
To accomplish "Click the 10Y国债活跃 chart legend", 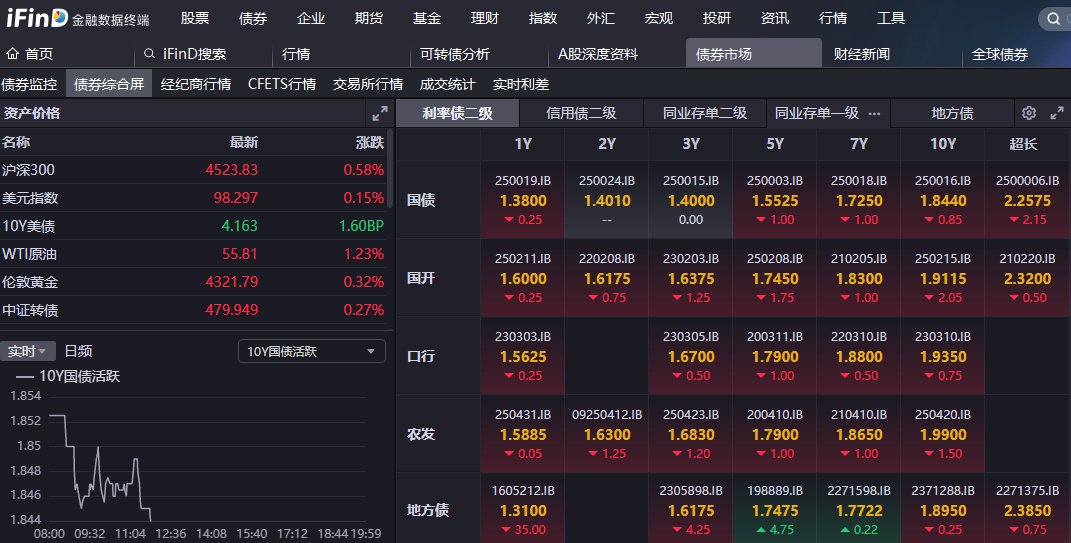I will [x=68, y=376].
